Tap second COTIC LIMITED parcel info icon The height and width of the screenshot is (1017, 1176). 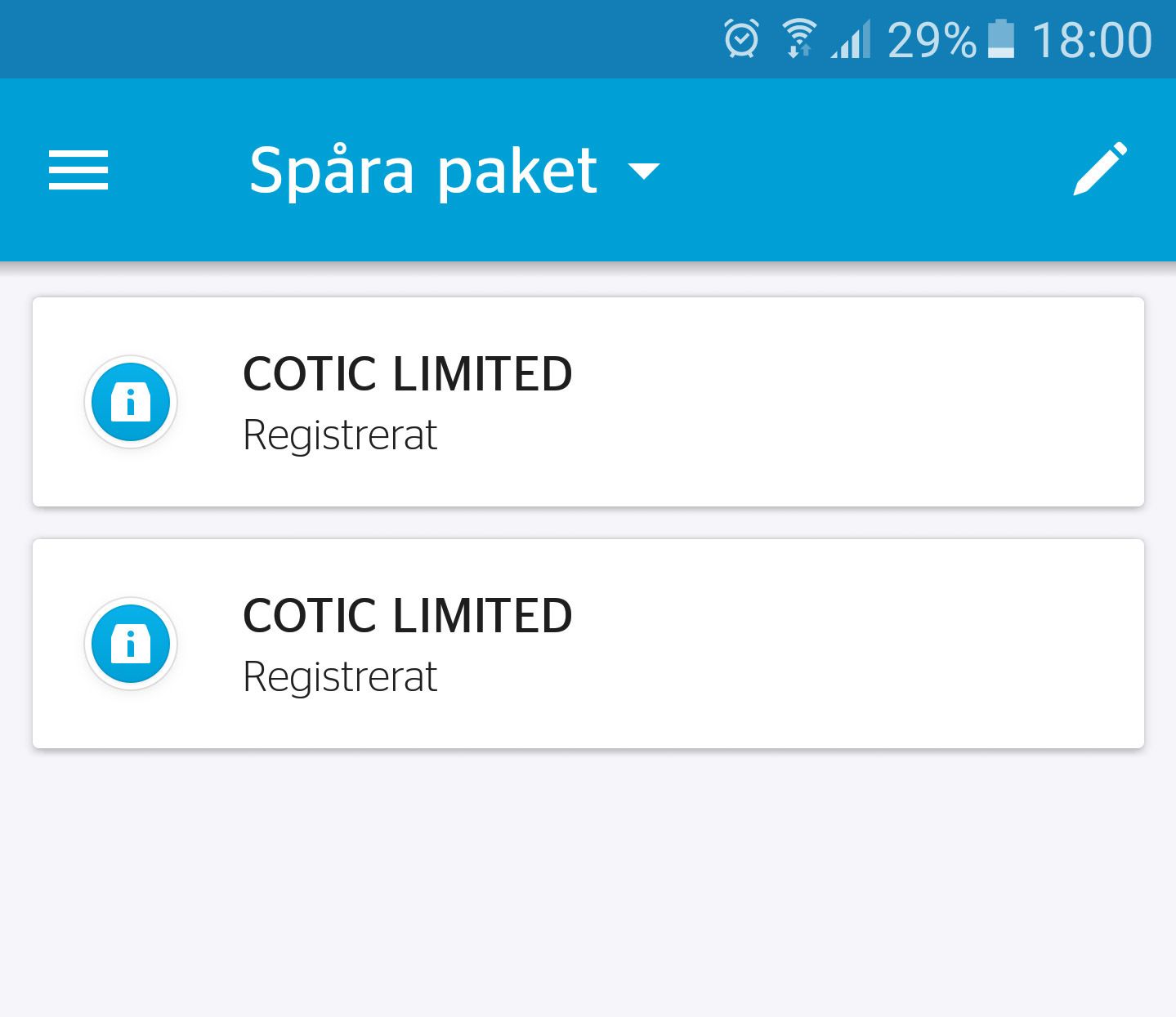pyautogui.click(x=131, y=644)
